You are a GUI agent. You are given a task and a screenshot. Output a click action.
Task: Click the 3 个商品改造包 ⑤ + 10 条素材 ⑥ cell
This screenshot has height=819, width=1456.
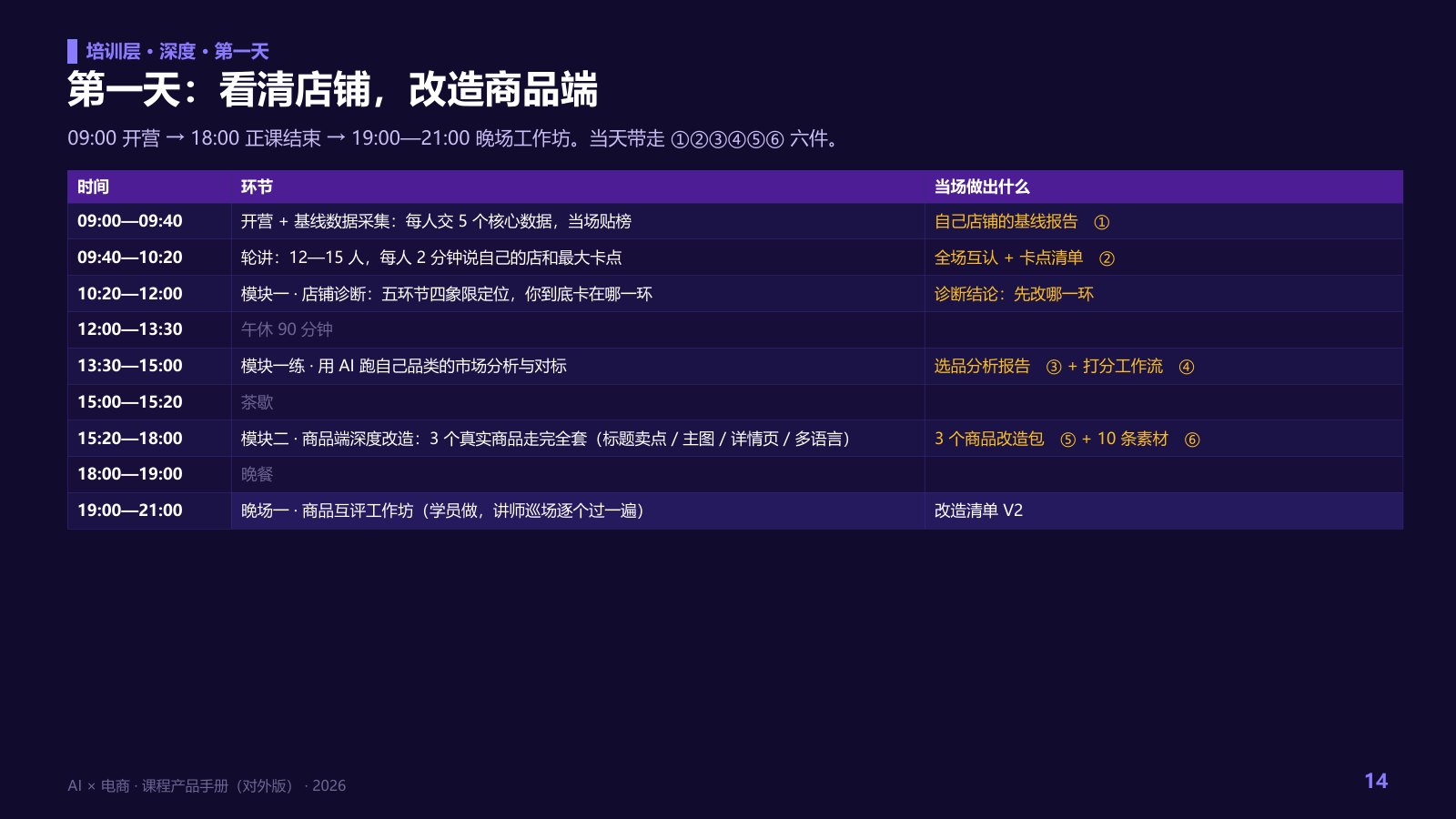point(1164,439)
